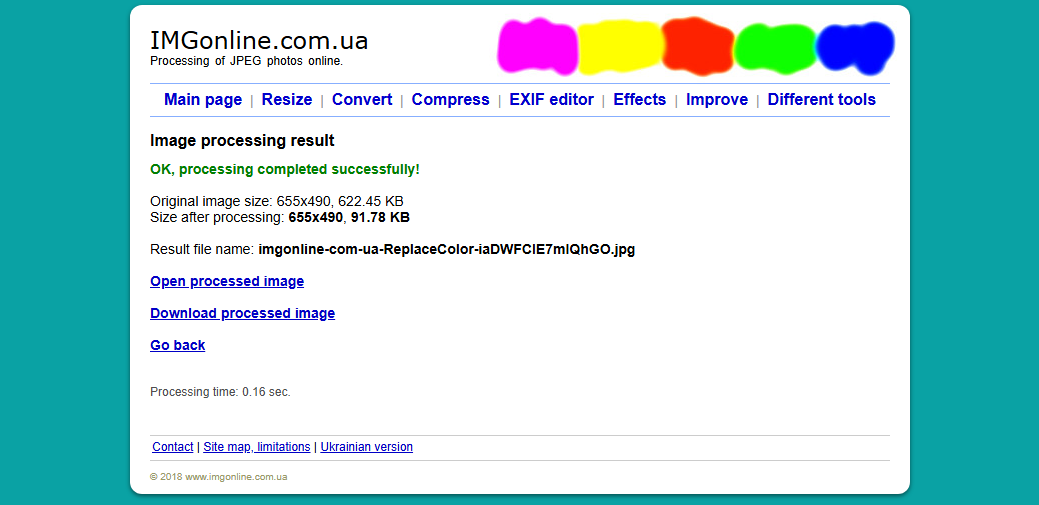Image resolution: width=1039 pixels, height=505 pixels.
Task: Open the Improve navigation item
Action: [x=717, y=100]
